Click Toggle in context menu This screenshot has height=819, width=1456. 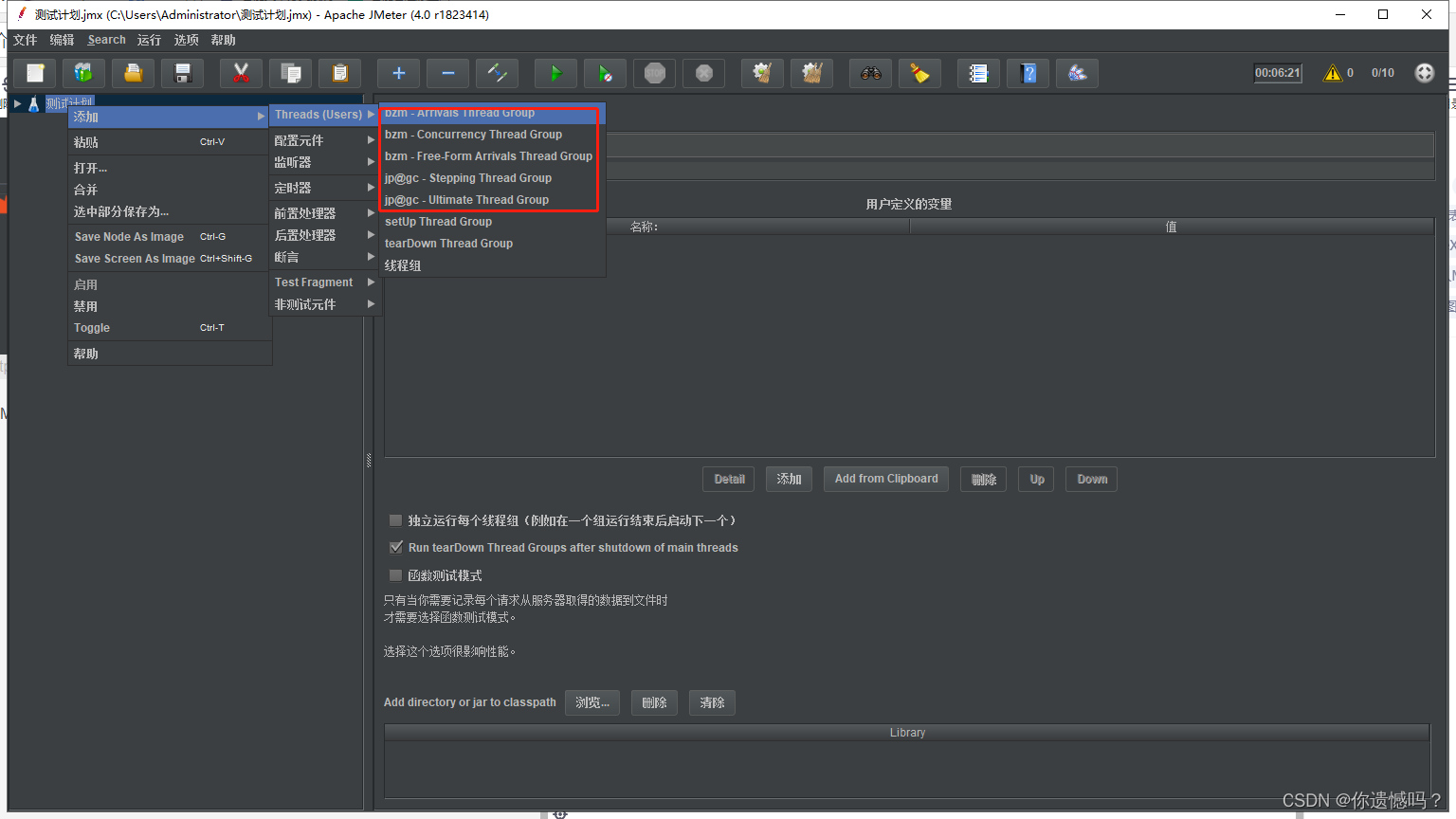[x=169, y=328]
